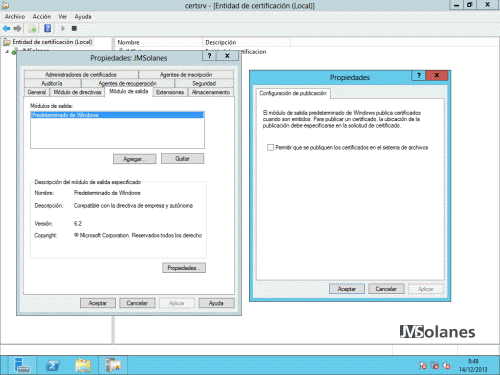
Task: Click the Start service play icon
Action: (x=62, y=29)
